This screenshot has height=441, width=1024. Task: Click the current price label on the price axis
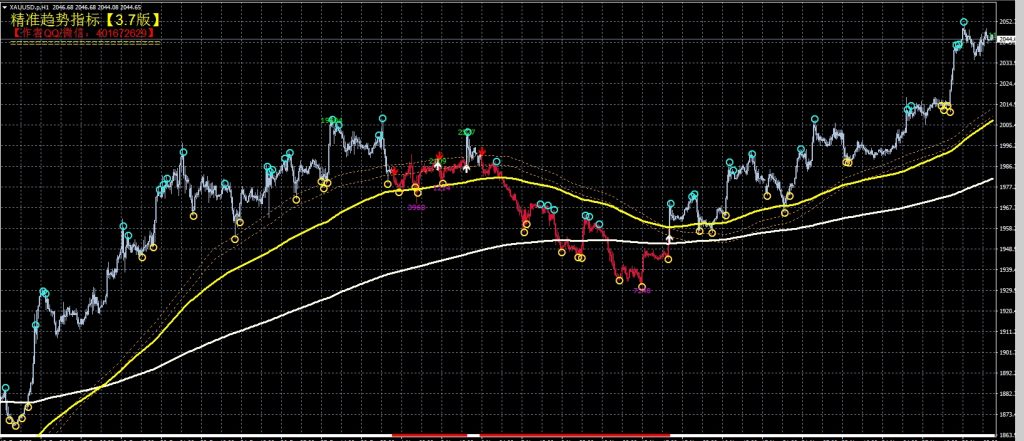click(1009, 39)
